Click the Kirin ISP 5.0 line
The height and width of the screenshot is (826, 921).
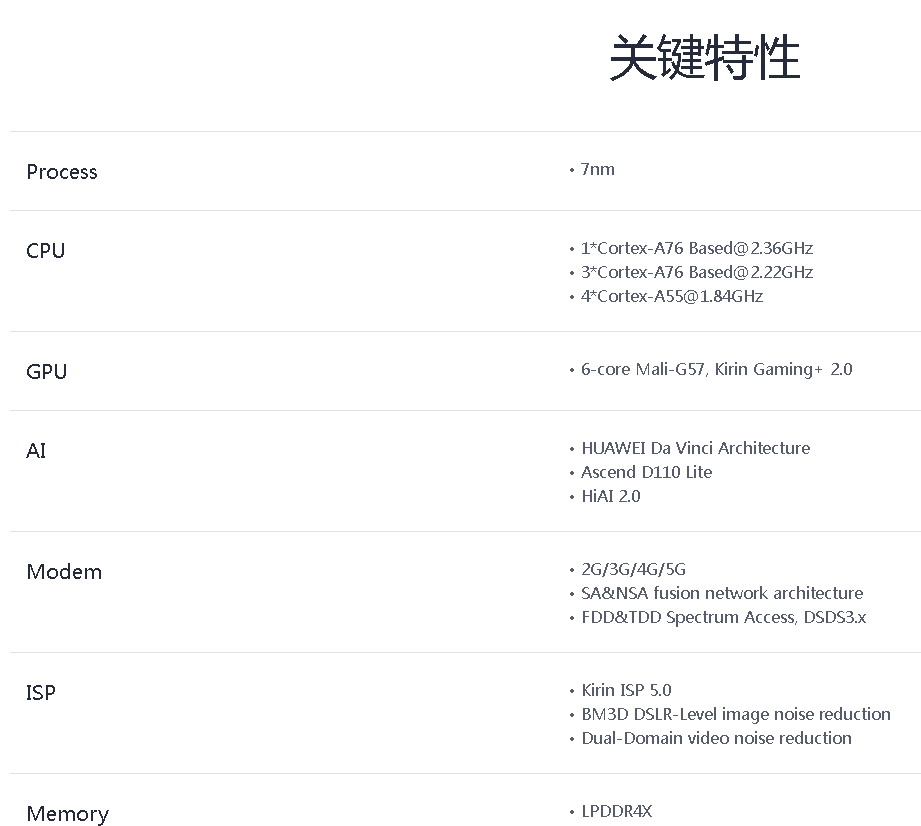627,690
